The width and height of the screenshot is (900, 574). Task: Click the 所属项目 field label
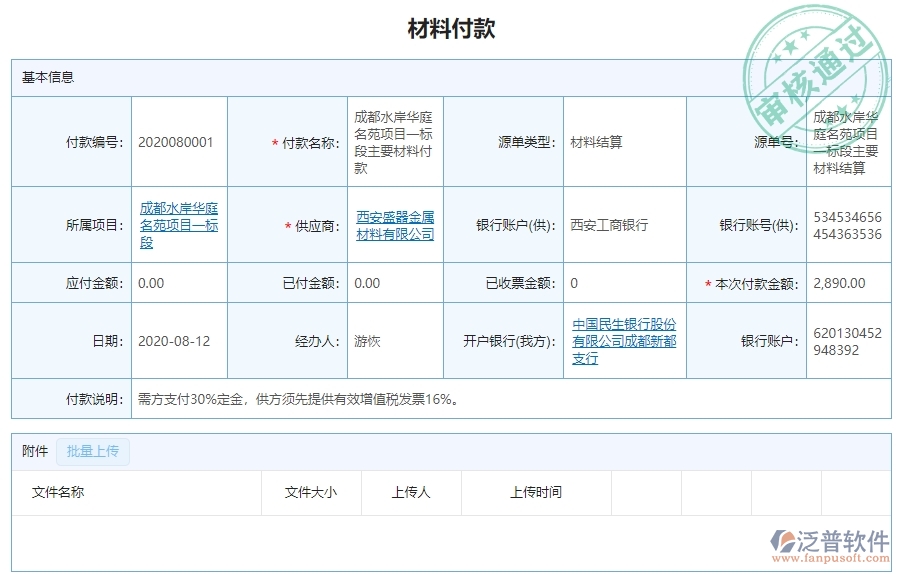click(x=94, y=225)
